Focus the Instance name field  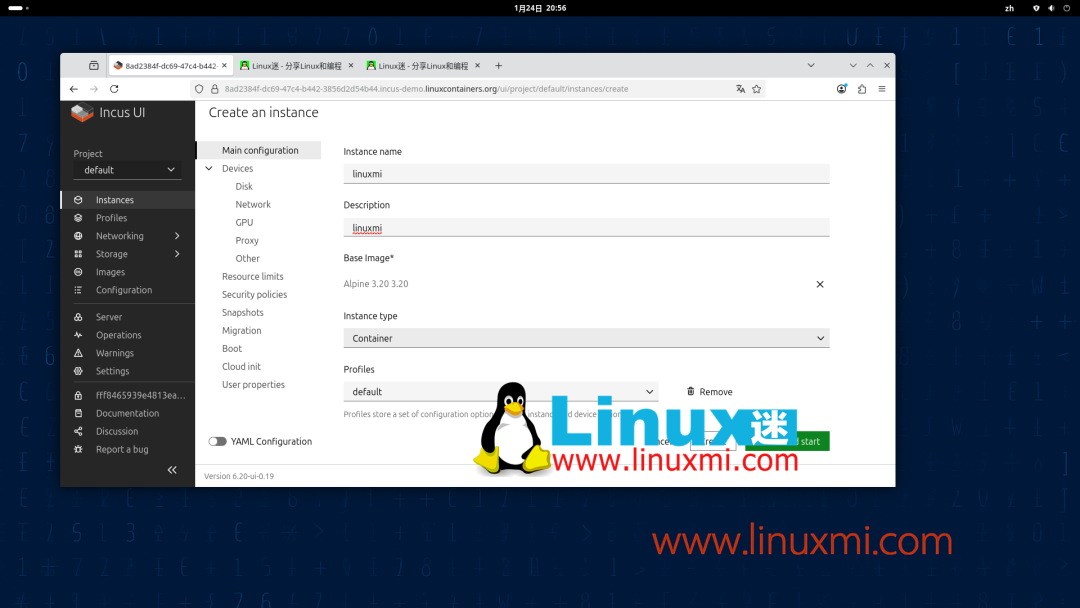(x=586, y=174)
